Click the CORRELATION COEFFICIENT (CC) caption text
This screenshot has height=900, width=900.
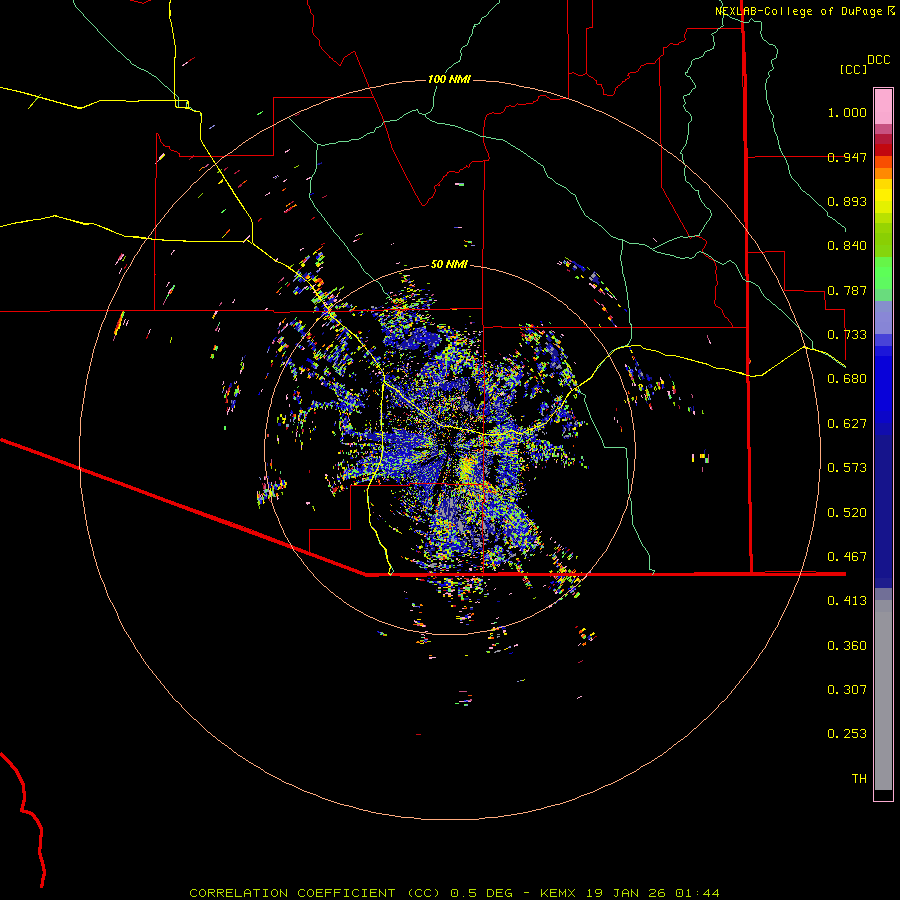315,893
